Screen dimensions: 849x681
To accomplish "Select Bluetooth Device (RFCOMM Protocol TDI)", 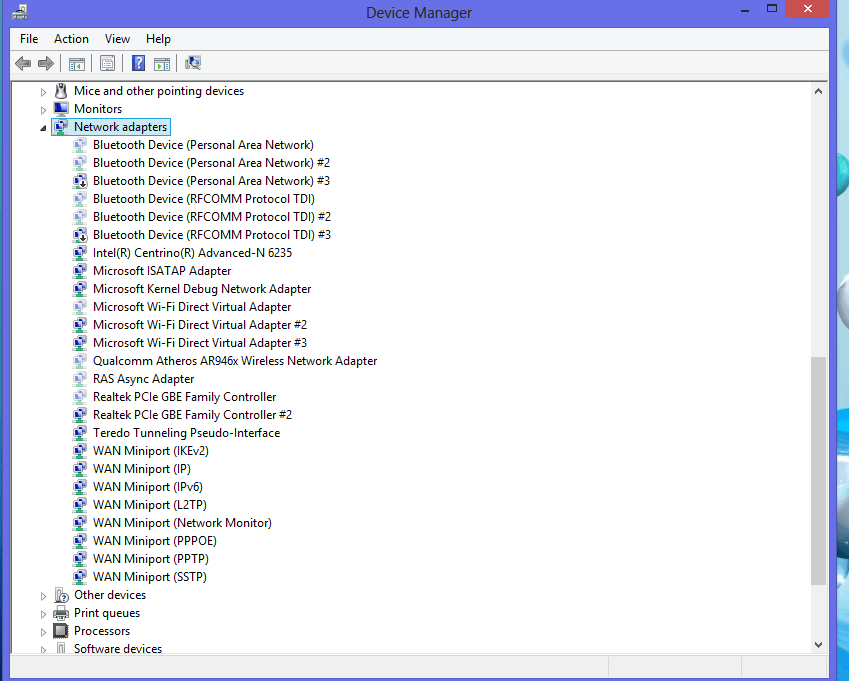I will pos(204,199).
